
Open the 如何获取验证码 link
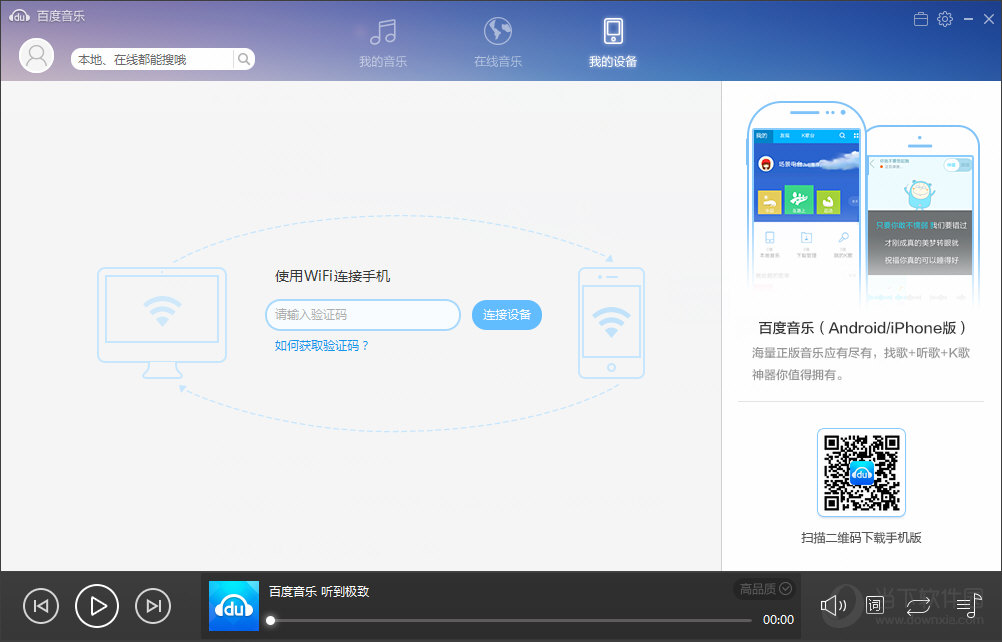coord(322,346)
